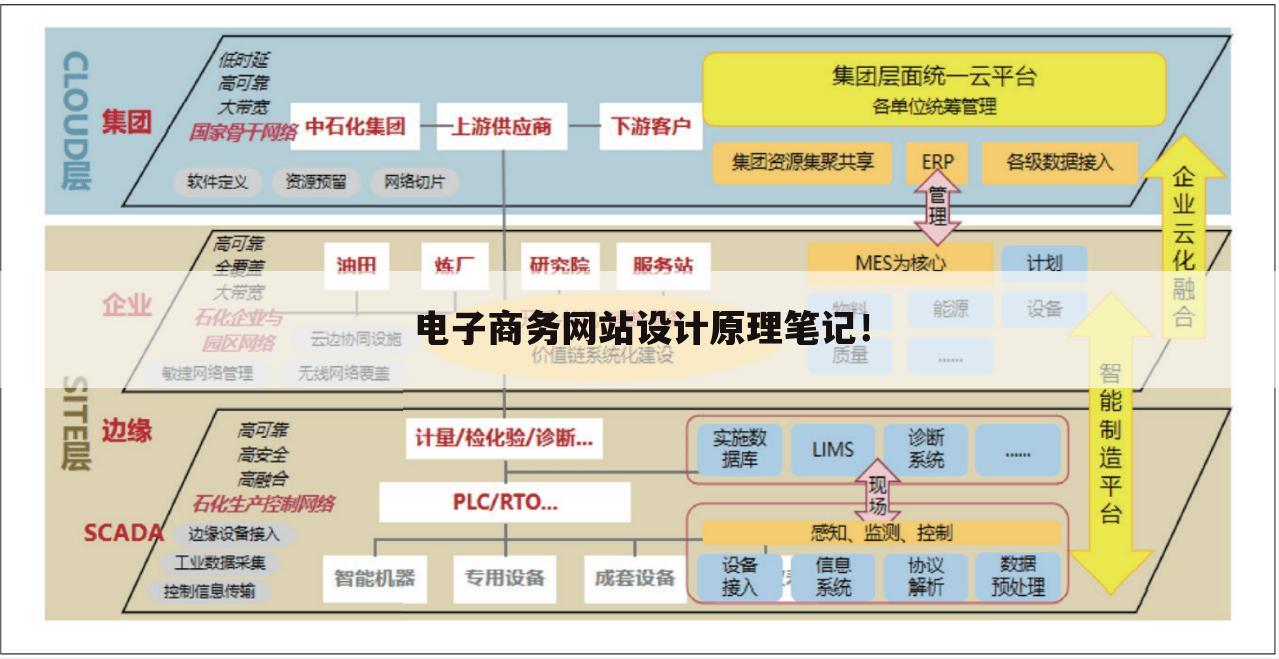This screenshot has height=659, width=1279.
Task: Click the vertical SITE层 label
Action: [x=77, y=425]
